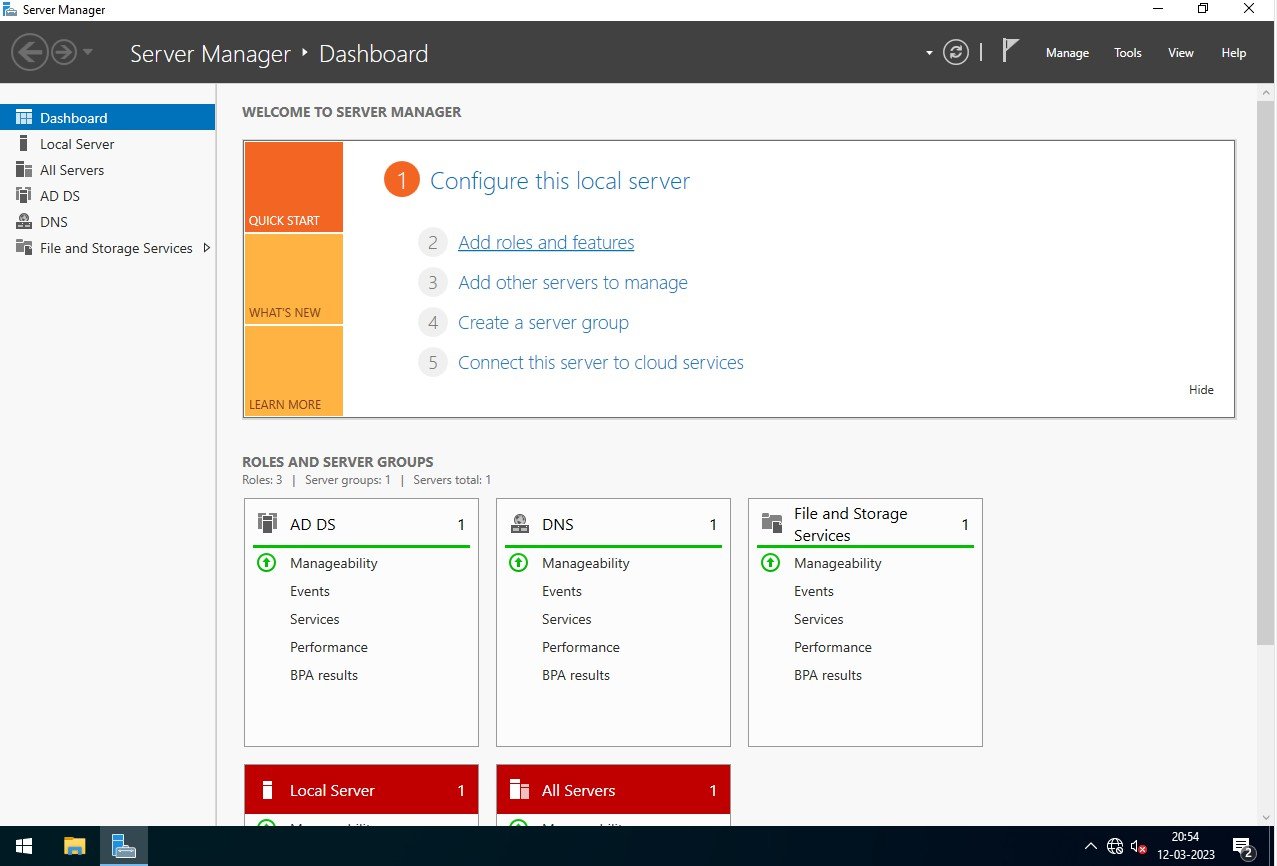Screen dimensions: 1277x866
Task: Select the LEARN MORE tile
Action: [294, 371]
